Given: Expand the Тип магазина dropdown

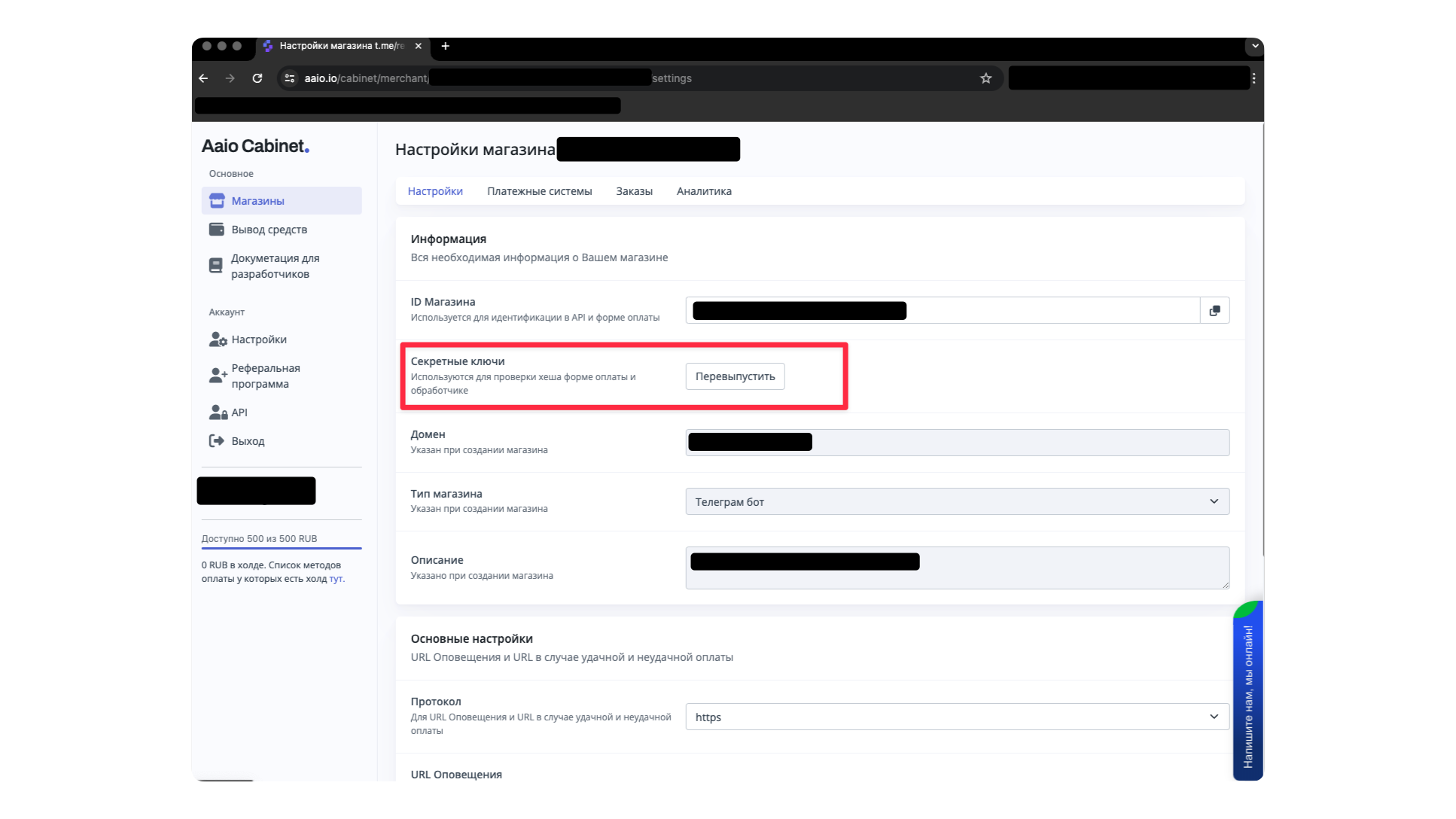Looking at the screenshot, I should pos(957,502).
